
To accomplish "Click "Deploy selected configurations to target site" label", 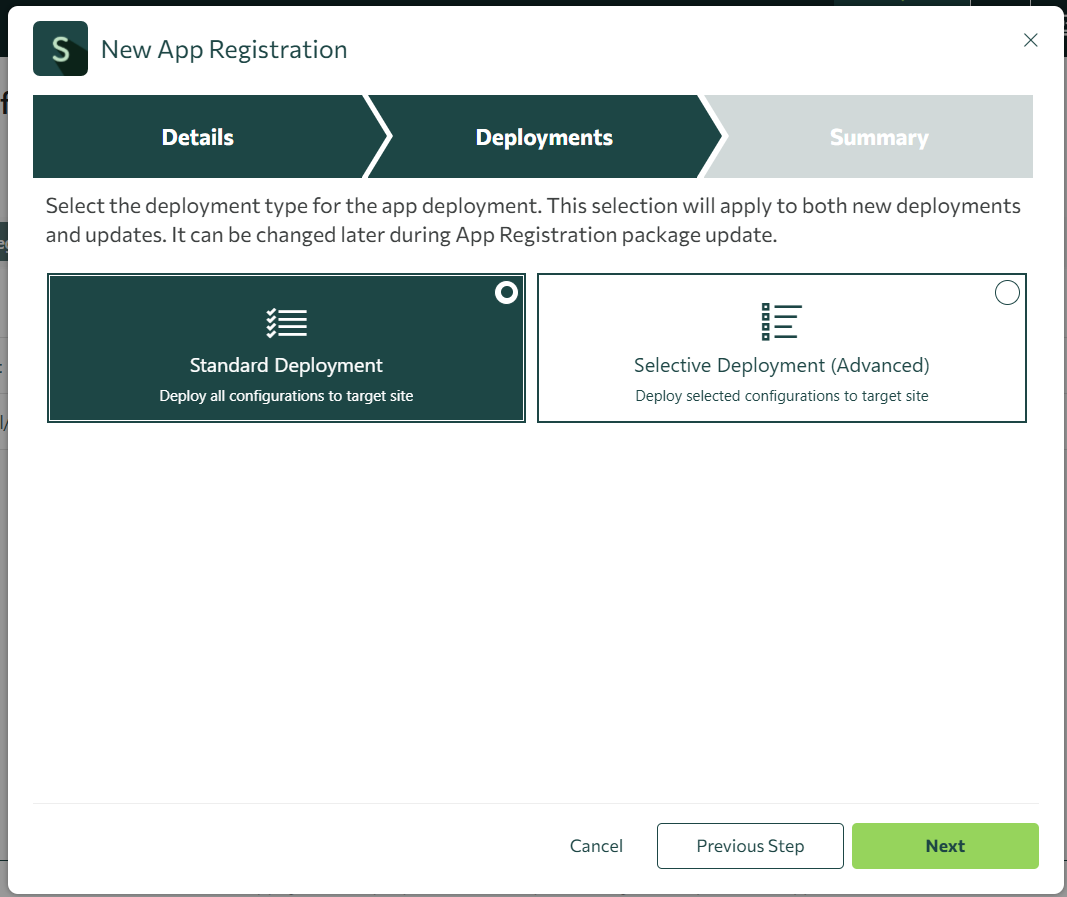I will [781, 395].
